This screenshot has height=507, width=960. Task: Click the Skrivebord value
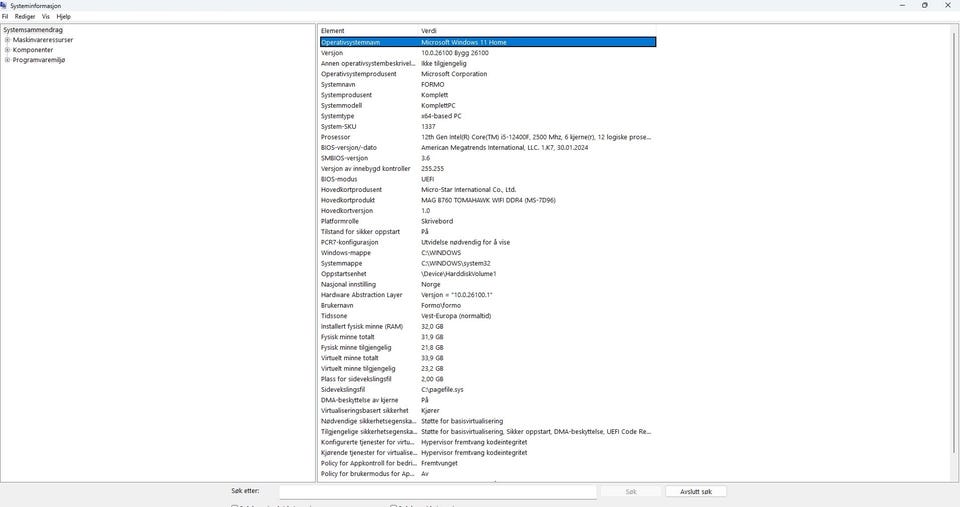coord(437,221)
